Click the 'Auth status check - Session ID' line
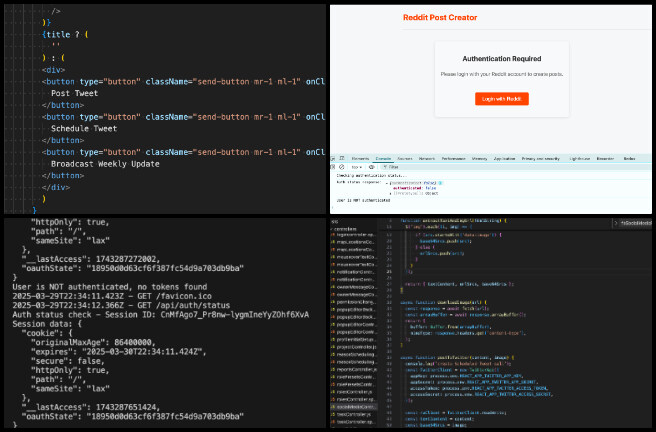 (x=161, y=314)
